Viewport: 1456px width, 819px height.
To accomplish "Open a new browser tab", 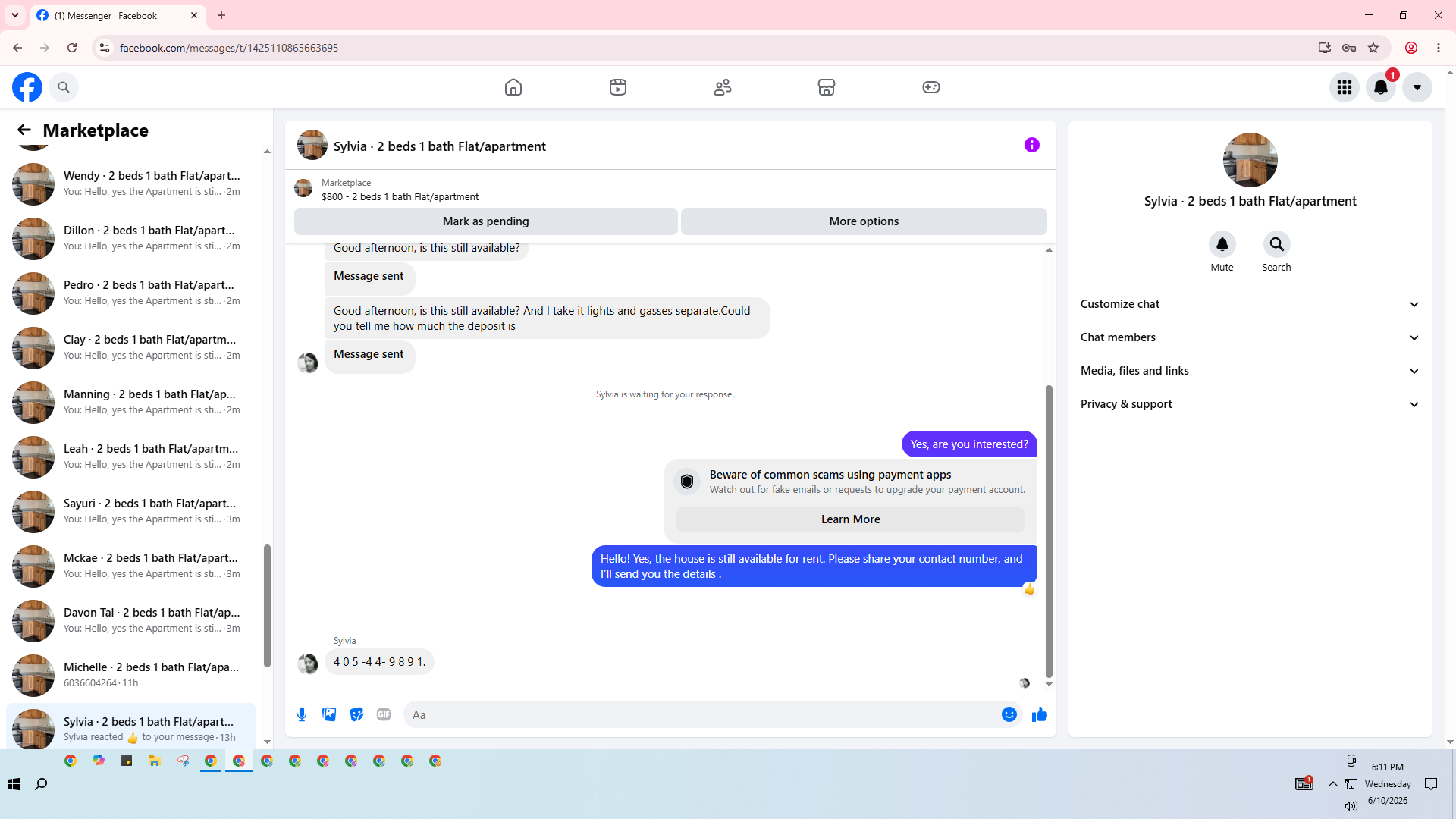I will coord(221,15).
